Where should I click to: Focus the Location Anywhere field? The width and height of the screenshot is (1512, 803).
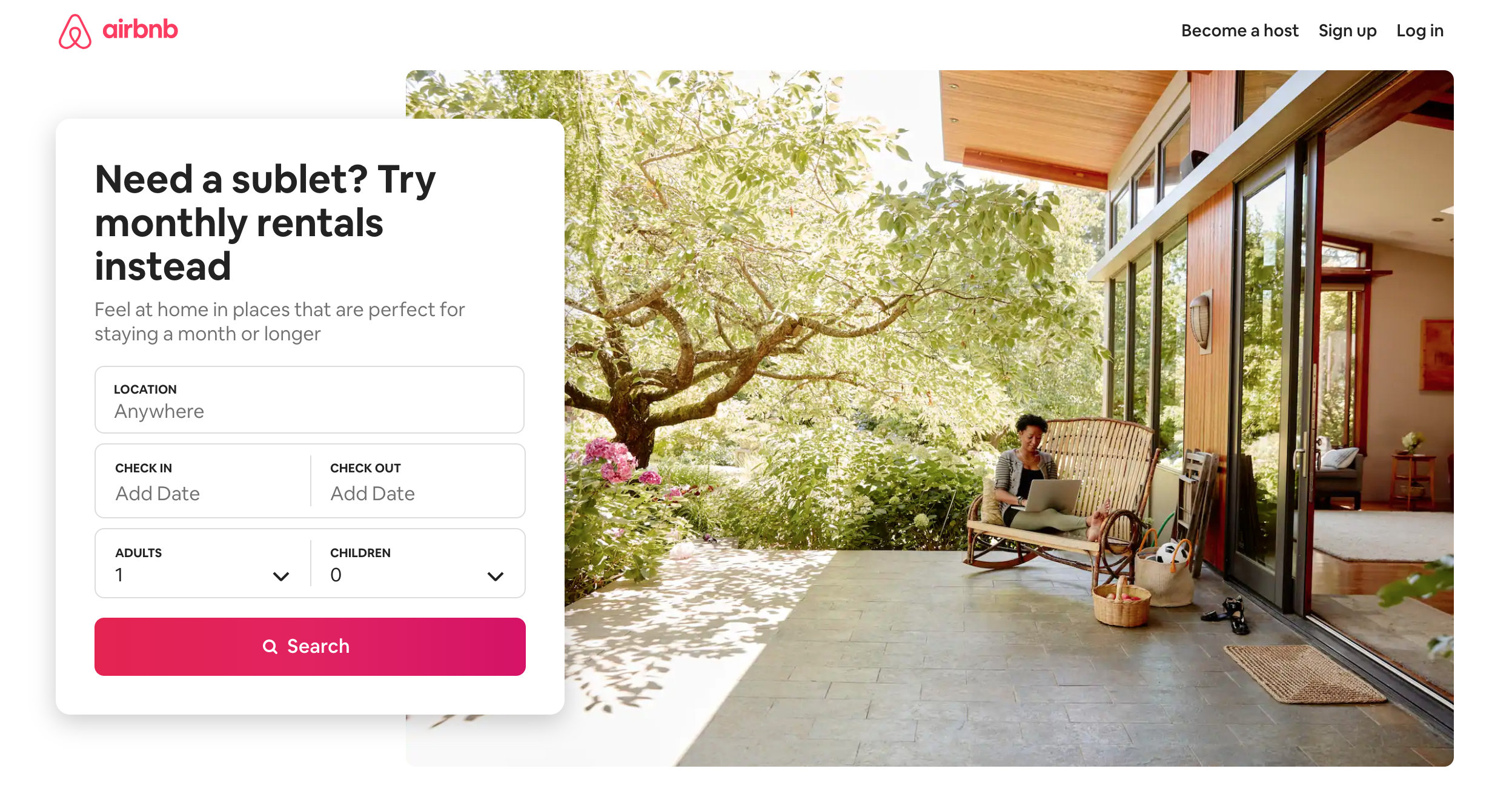pyautogui.click(x=310, y=400)
